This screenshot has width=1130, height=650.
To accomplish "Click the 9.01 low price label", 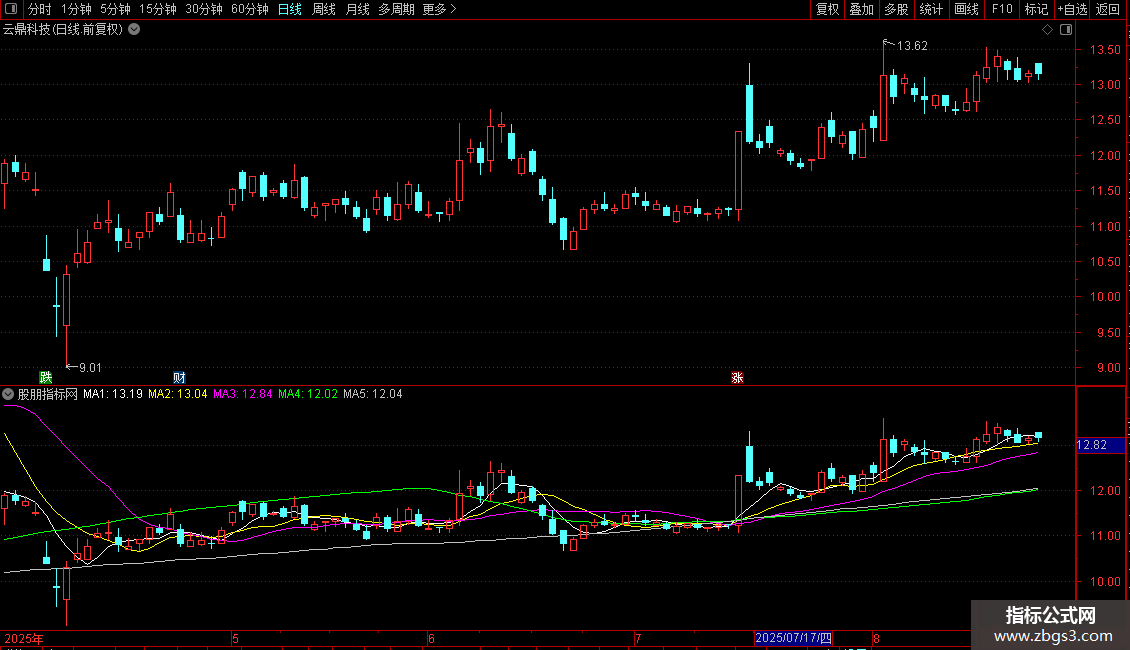I will pyautogui.click(x=90, y=368).
